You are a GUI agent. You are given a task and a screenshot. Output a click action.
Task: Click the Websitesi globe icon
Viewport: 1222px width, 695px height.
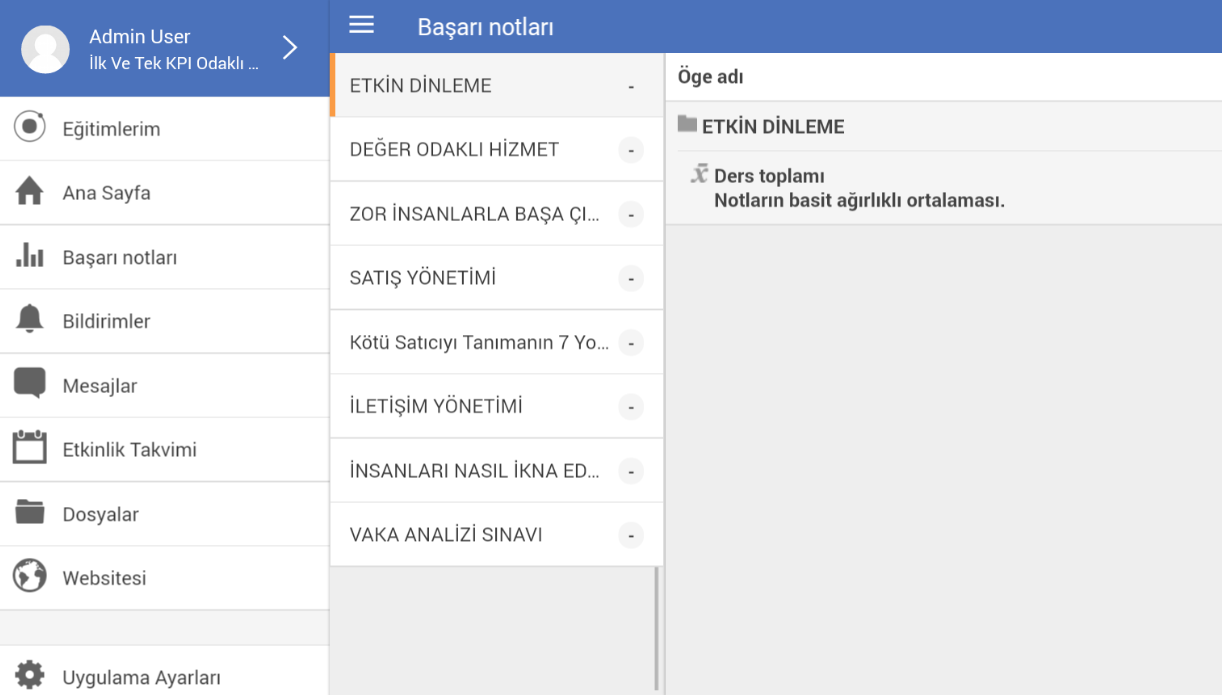tap(30, 577)
